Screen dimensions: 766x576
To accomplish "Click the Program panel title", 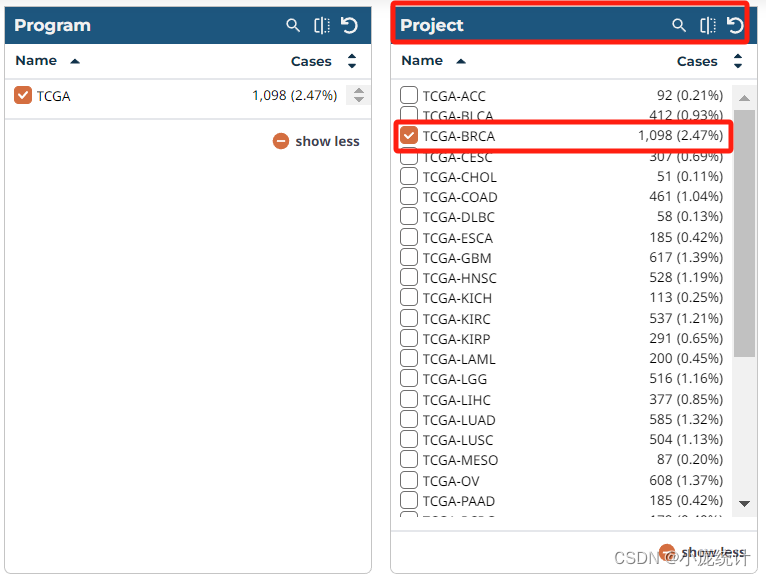I will pos(52,25).
